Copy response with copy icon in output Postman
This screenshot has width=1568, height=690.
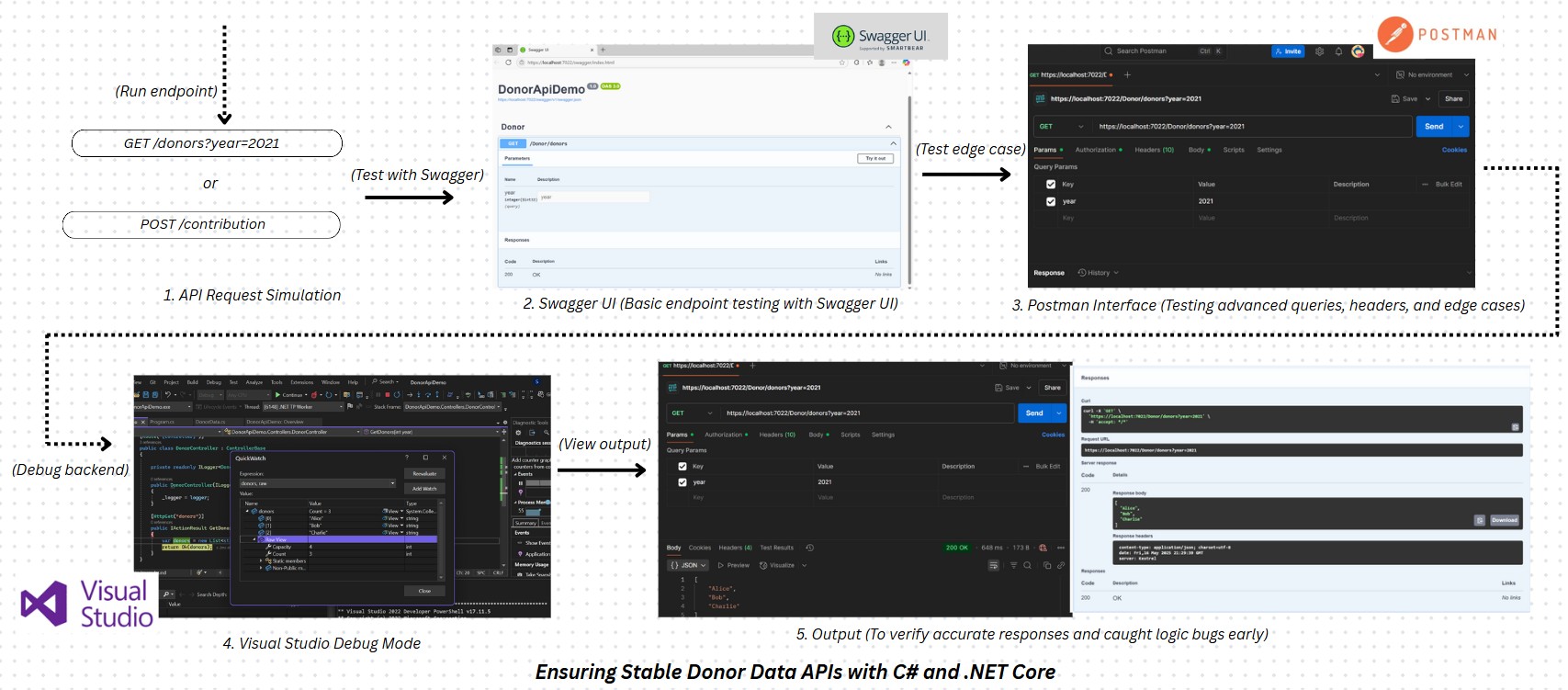tap(1047, 565)
